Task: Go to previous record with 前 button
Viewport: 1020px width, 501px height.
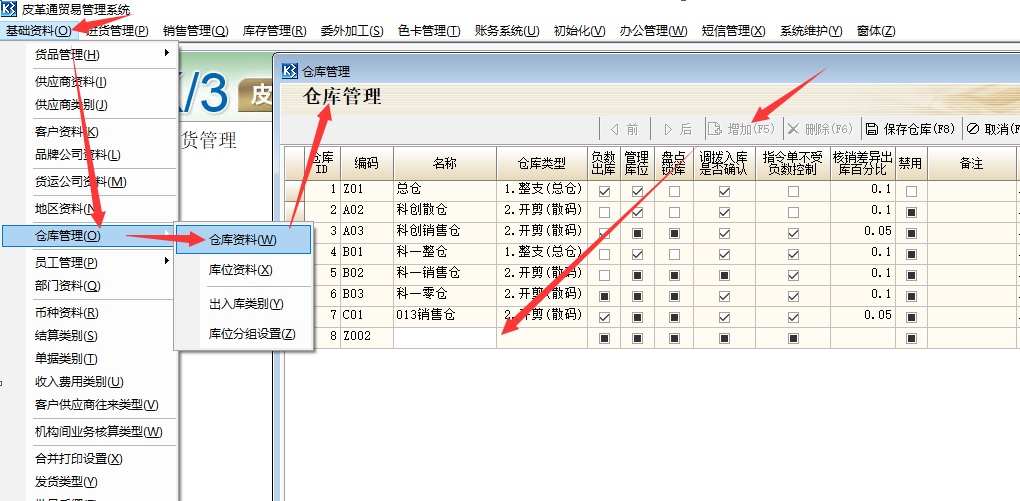Action: [624, 129]
